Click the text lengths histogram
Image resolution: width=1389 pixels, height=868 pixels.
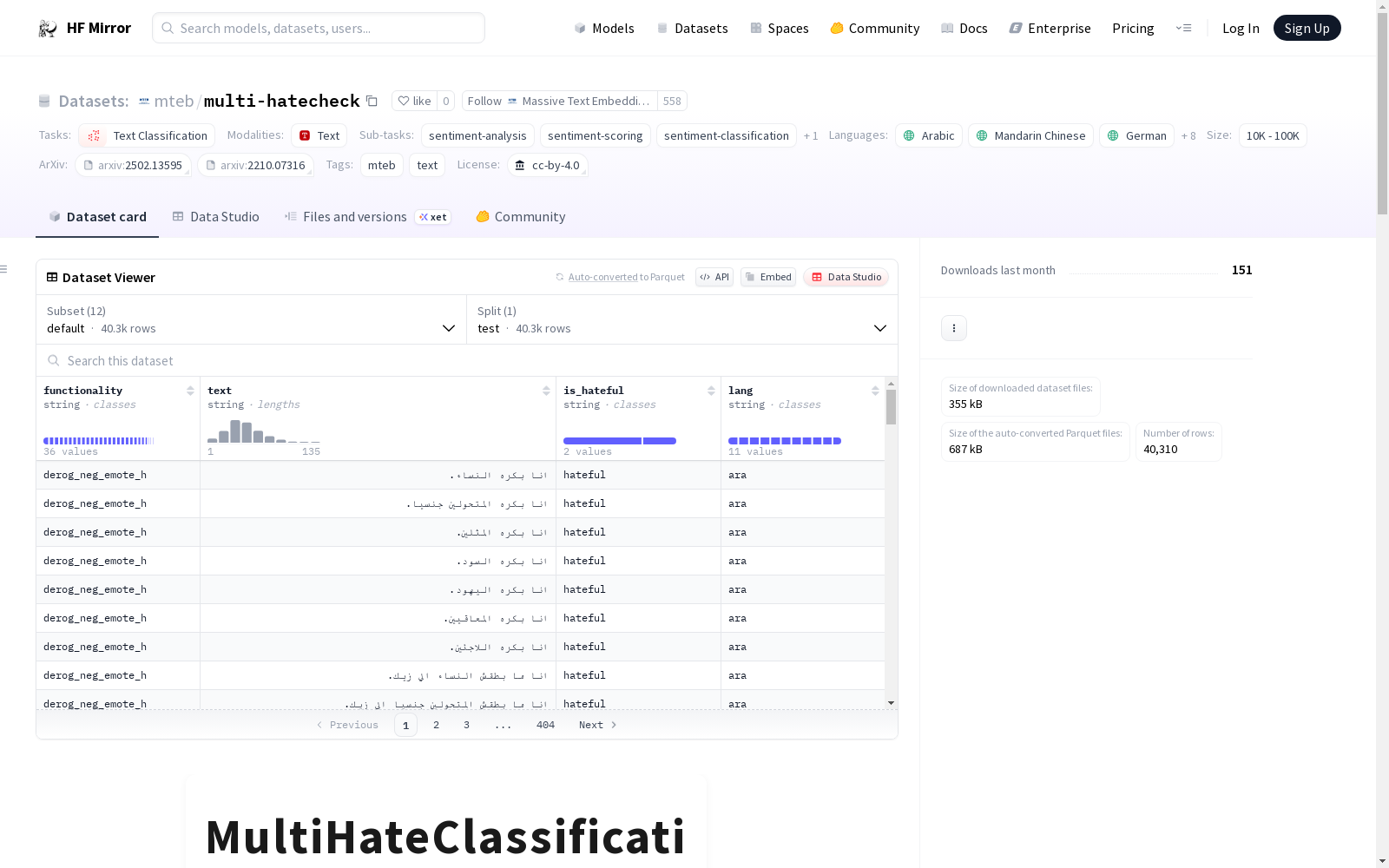tap(264, 431)
